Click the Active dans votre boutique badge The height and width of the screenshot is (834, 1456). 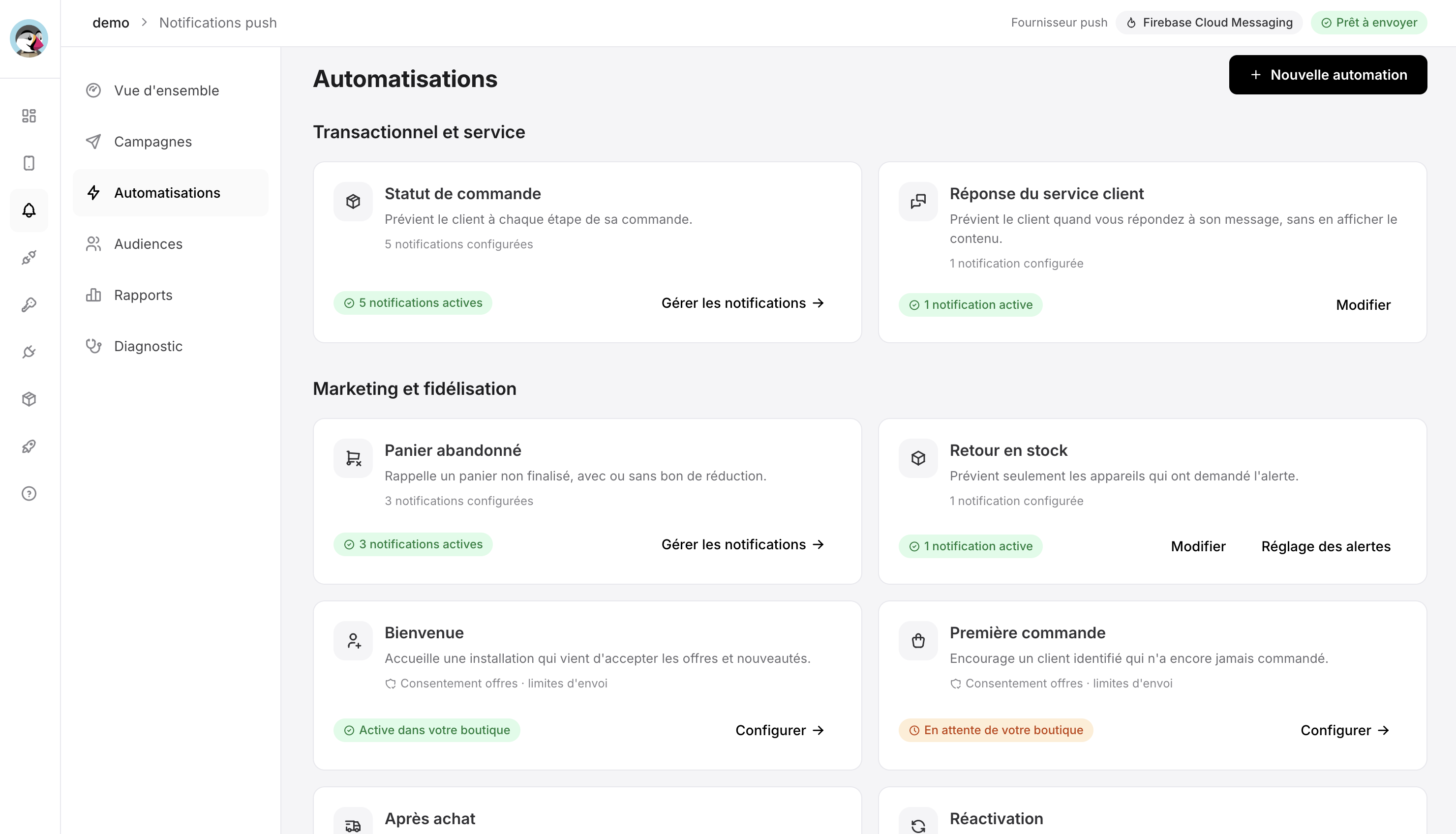coord(427,730)
